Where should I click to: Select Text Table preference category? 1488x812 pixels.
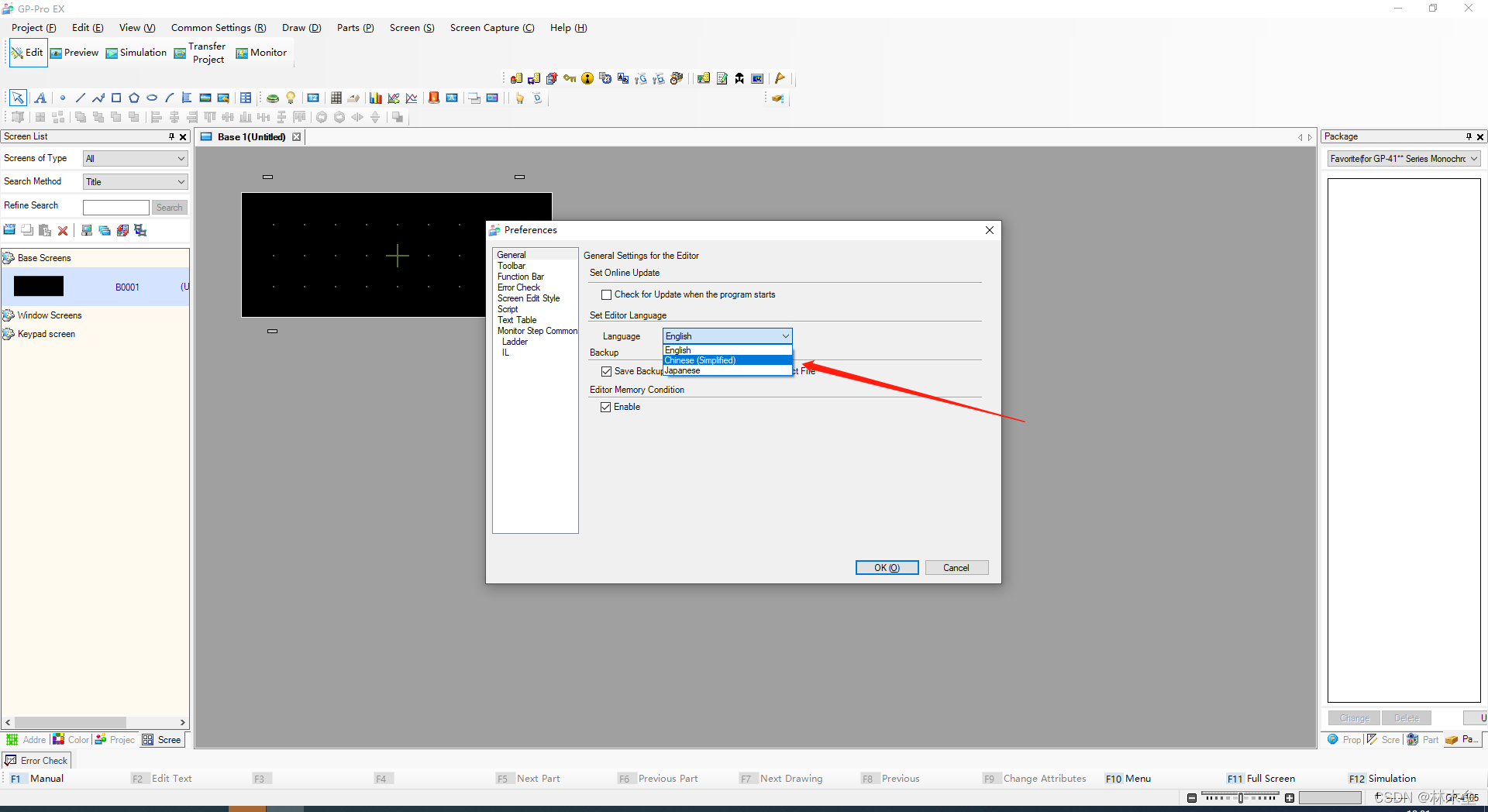[517, 320]
